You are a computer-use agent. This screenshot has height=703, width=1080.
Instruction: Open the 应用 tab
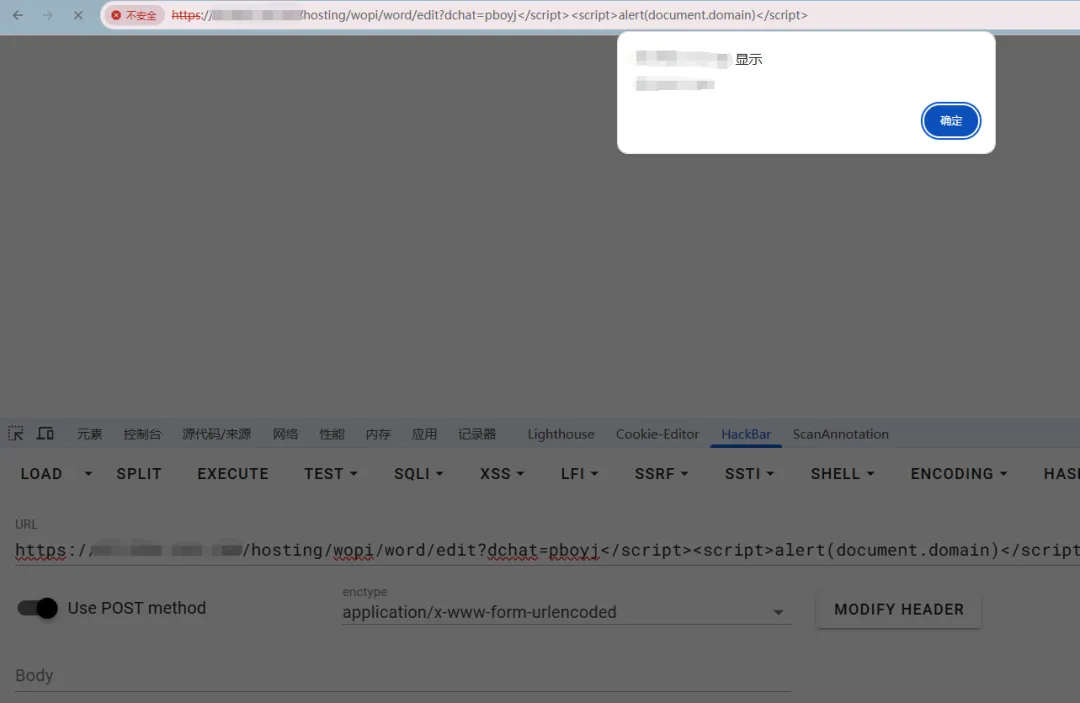(424, 434)
